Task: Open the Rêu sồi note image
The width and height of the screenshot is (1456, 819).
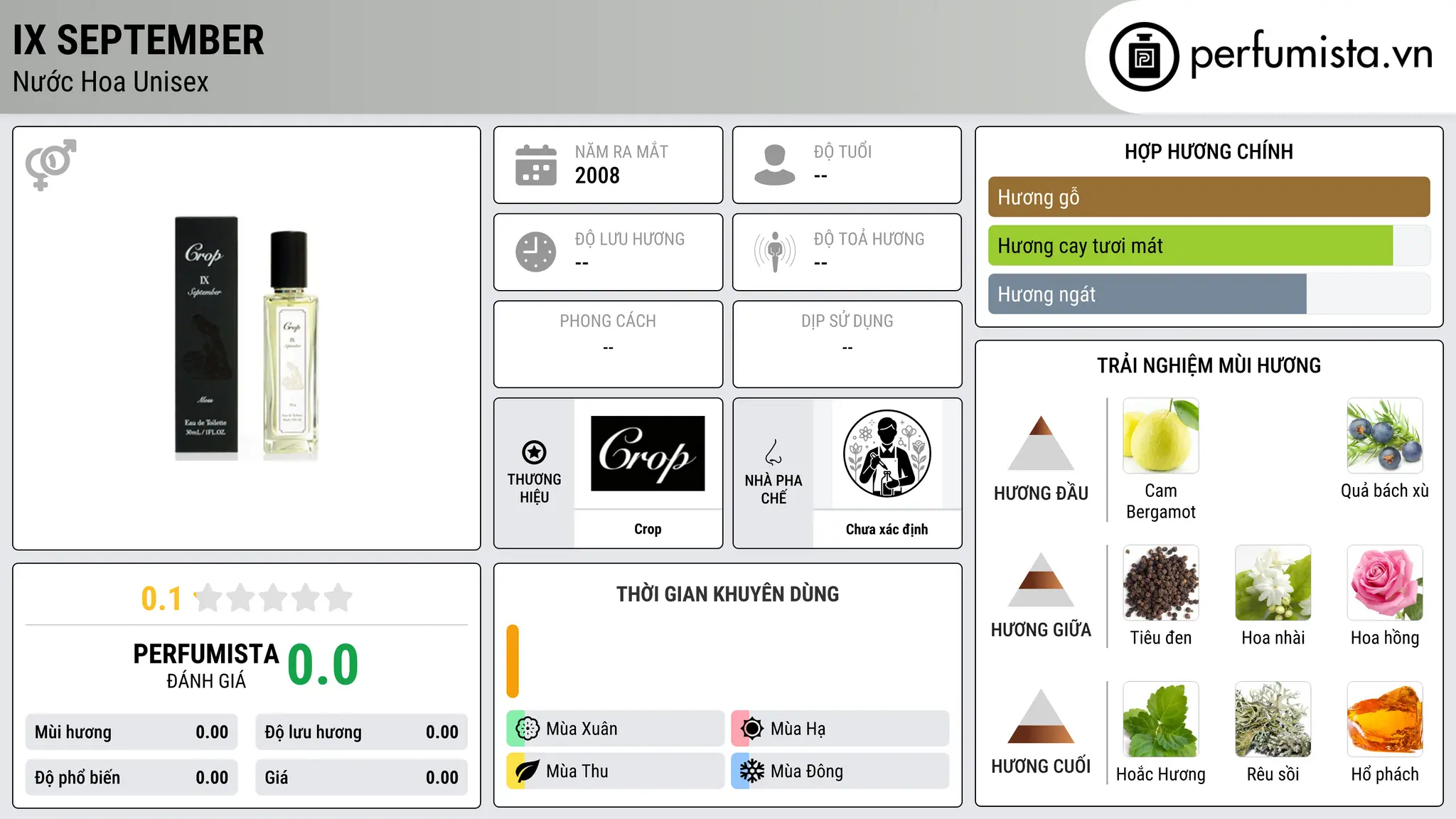Action: [x=1273, y=719]
